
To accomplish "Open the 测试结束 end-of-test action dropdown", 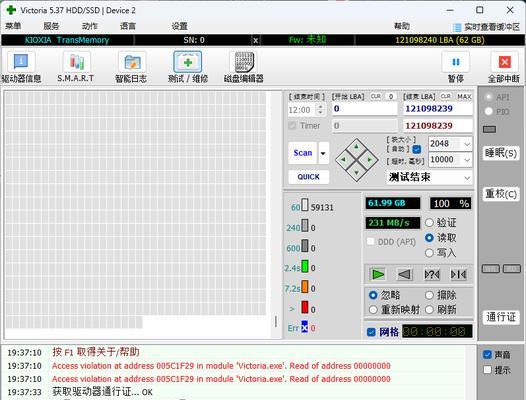I will point(467,178).
